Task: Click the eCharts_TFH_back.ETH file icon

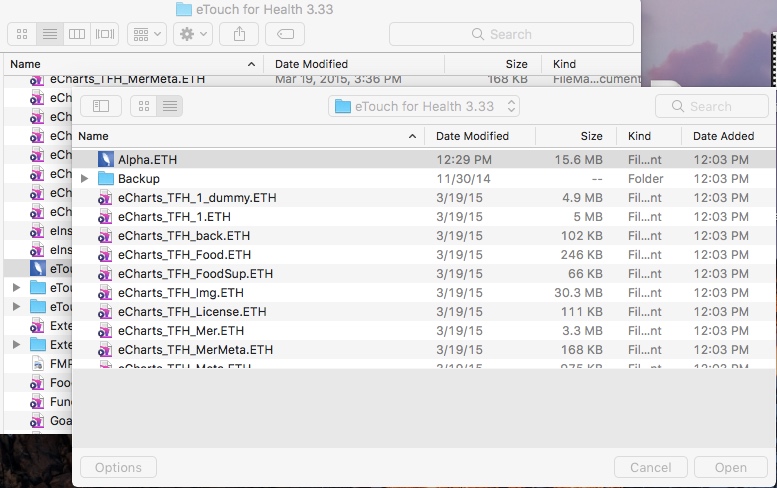Action: [x=105, y=236]
